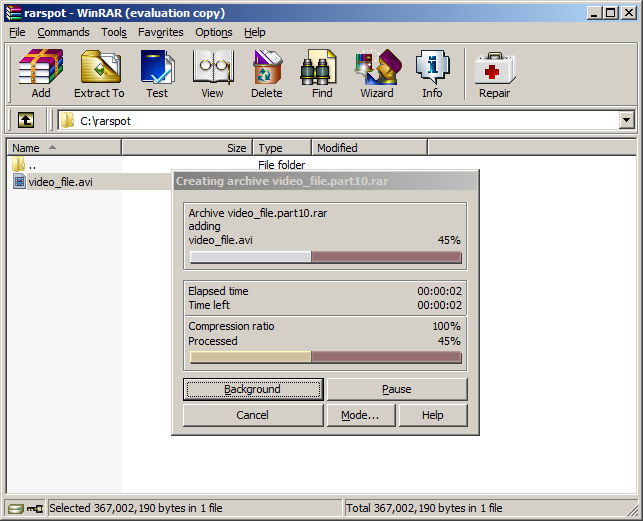The width and height of the screenshot is (643, 521).
Task: Click the Delete files toolbar icon
Action: (266, 74)
